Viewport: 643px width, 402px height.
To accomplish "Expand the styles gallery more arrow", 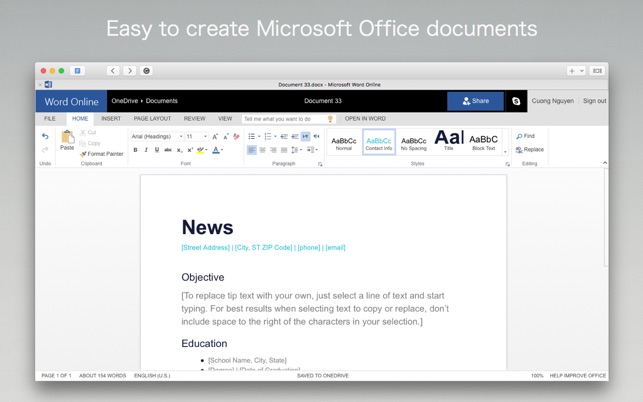I will tap(505, 152).
